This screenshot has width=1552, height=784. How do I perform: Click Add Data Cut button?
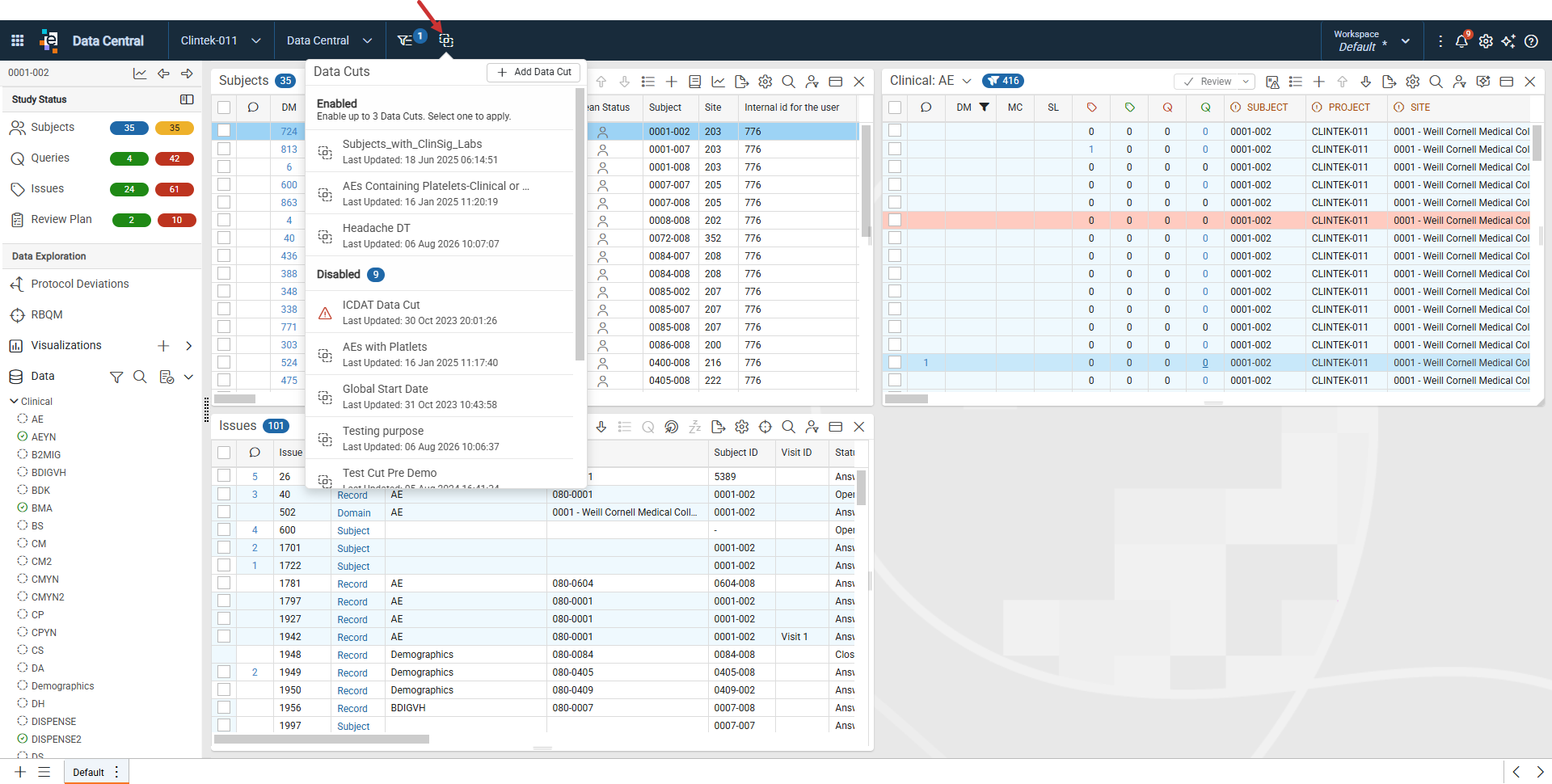[533, 72]
